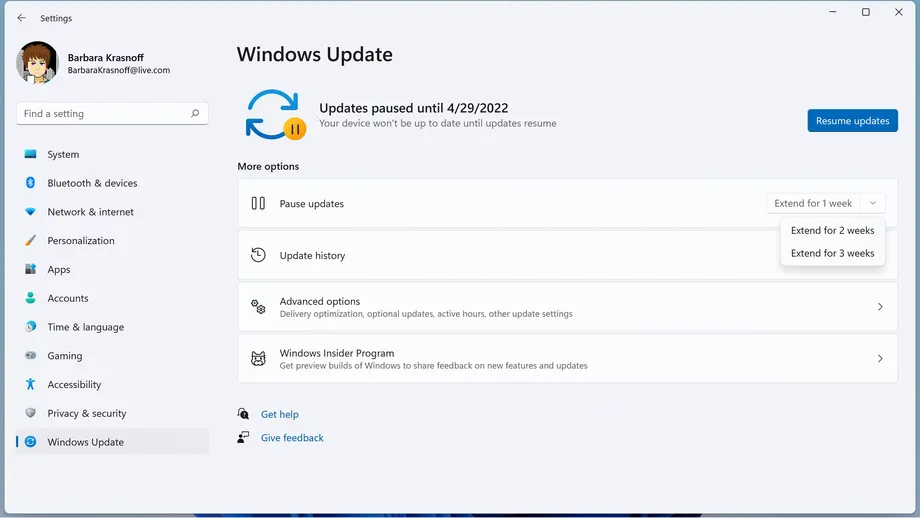This screenshot has height=518, width=920.
Task: Open Update history row text
Action: tap(312, 255)
